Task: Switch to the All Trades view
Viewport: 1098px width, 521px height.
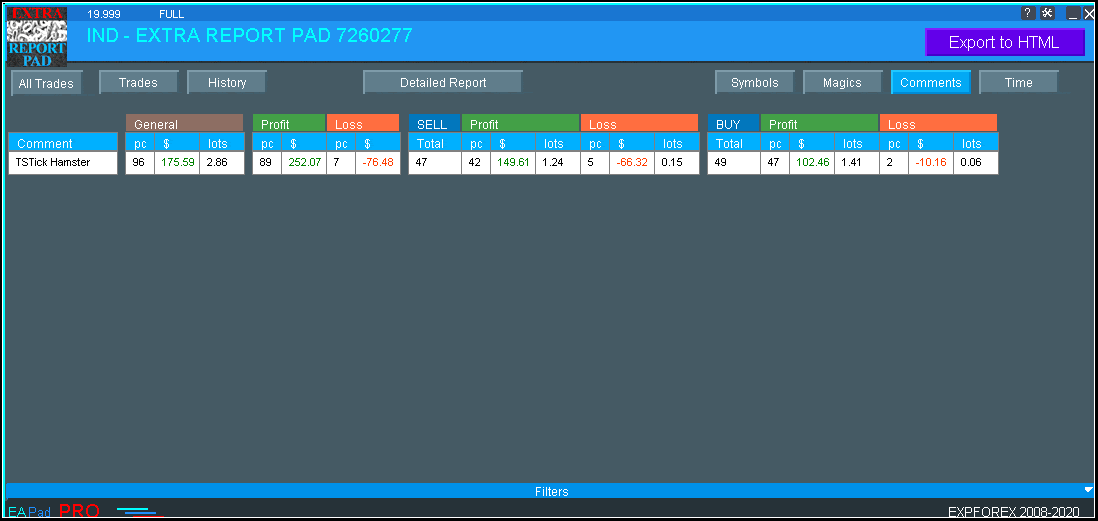Action: [x=46, y=84]
